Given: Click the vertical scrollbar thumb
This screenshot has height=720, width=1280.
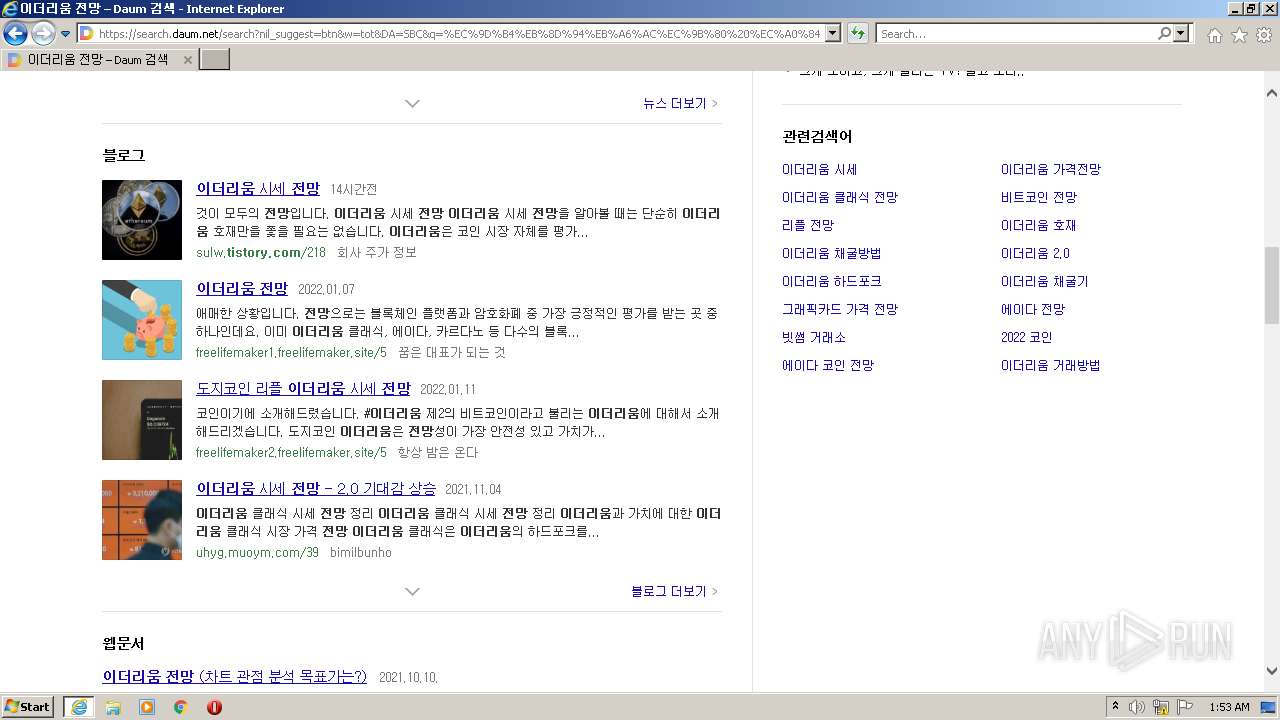Looking at the screenshot, I should pyautogui.click(x=1271, y=285).
